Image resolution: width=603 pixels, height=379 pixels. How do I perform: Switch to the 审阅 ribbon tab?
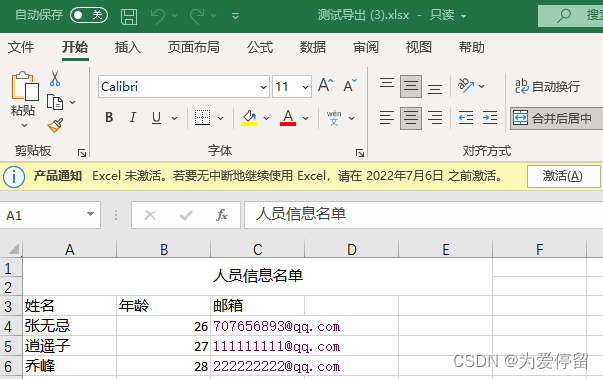[x=366, y=47]
